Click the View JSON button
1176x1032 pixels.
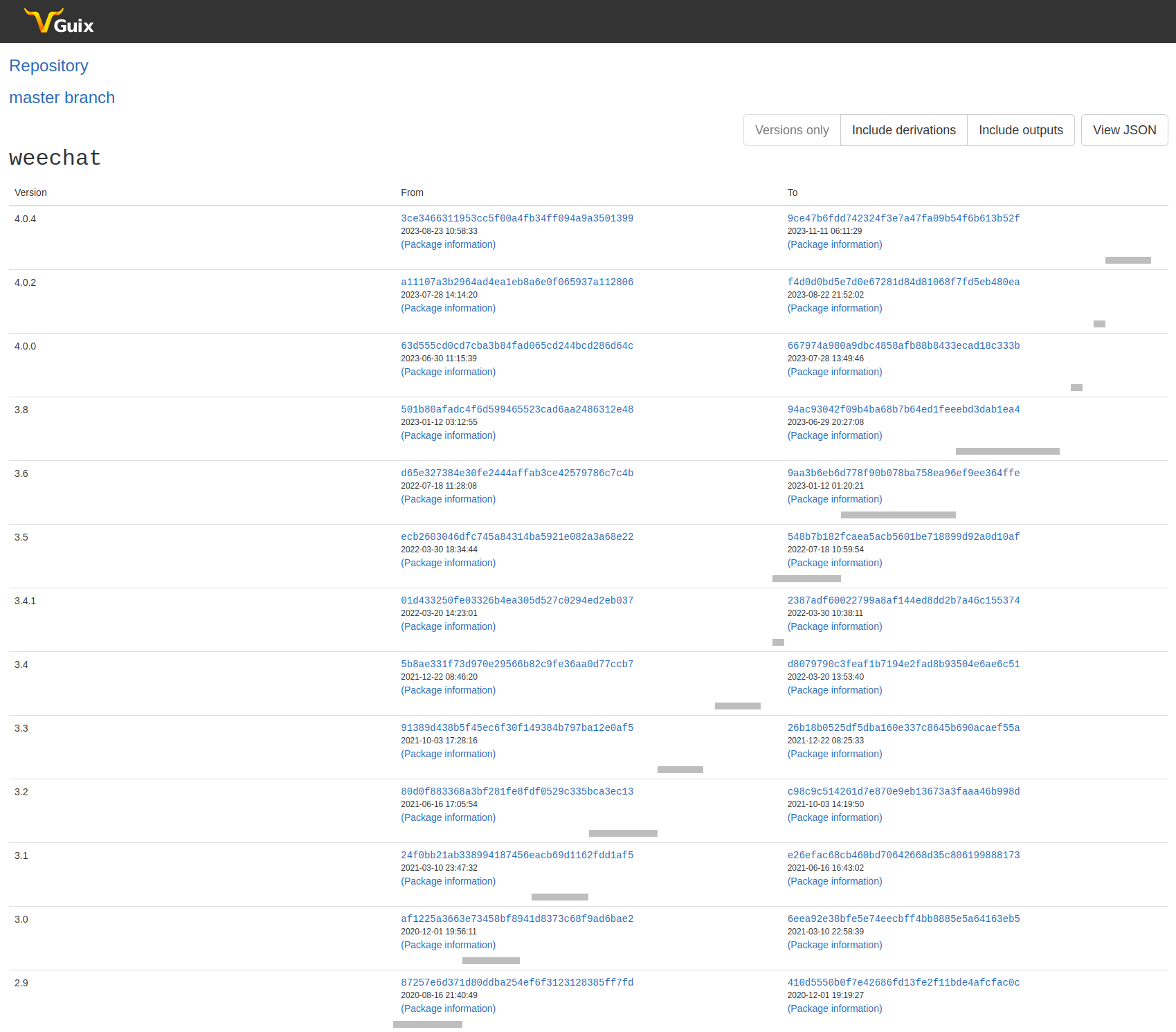(1124, 130)
